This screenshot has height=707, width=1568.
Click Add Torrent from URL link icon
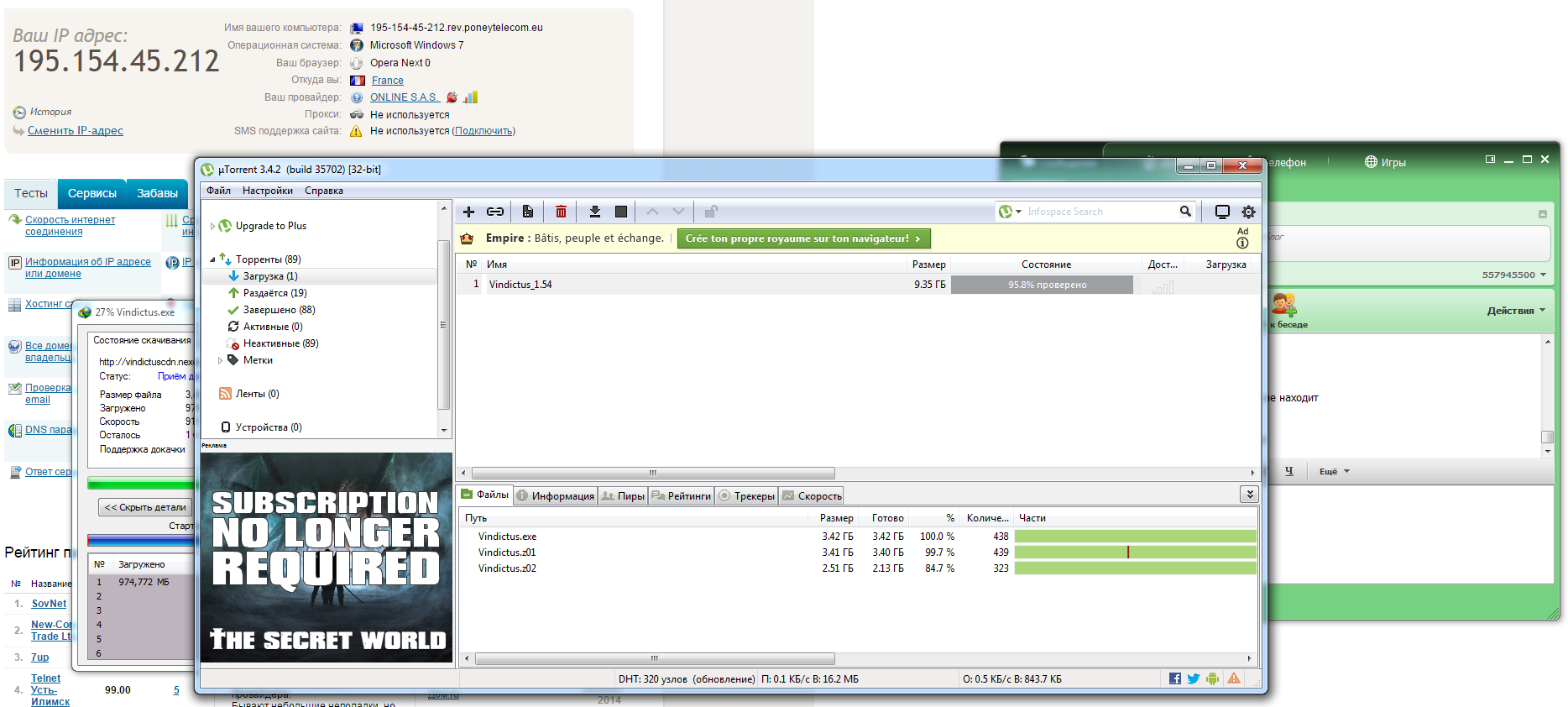coord(495,212)
